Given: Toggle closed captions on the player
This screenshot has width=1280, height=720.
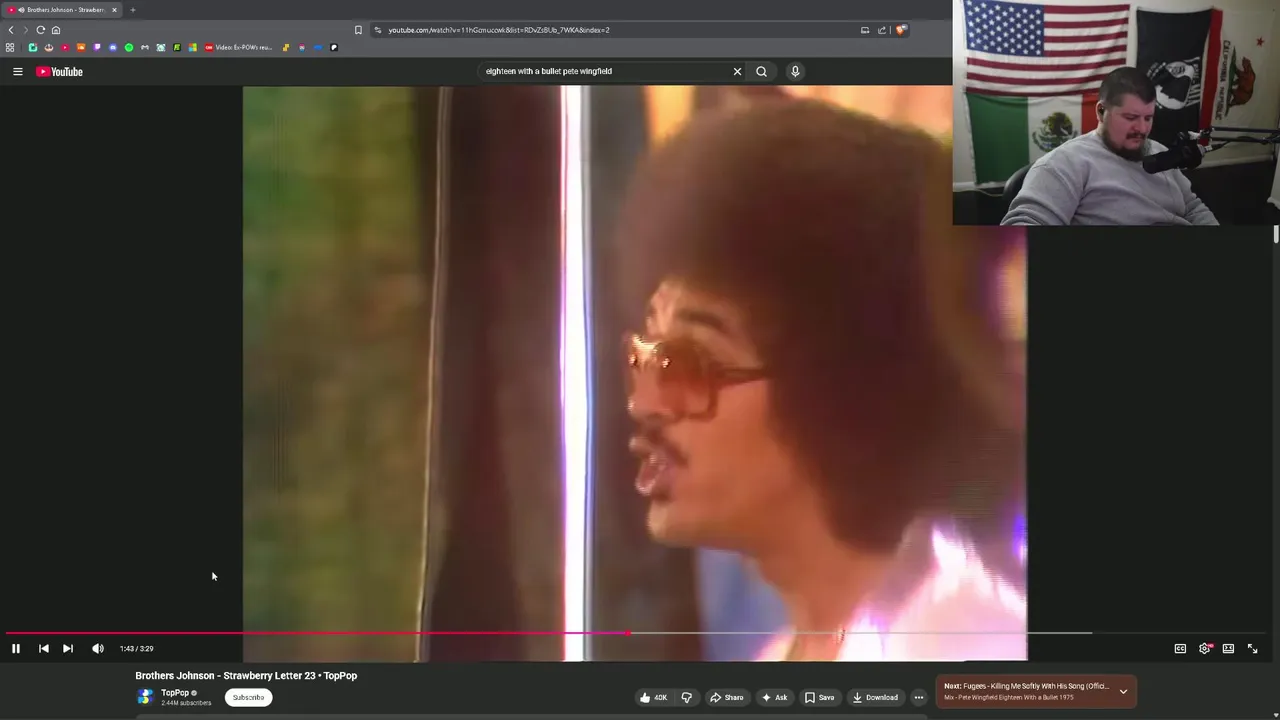Looking at the screenshot, I should [1180, 649].
